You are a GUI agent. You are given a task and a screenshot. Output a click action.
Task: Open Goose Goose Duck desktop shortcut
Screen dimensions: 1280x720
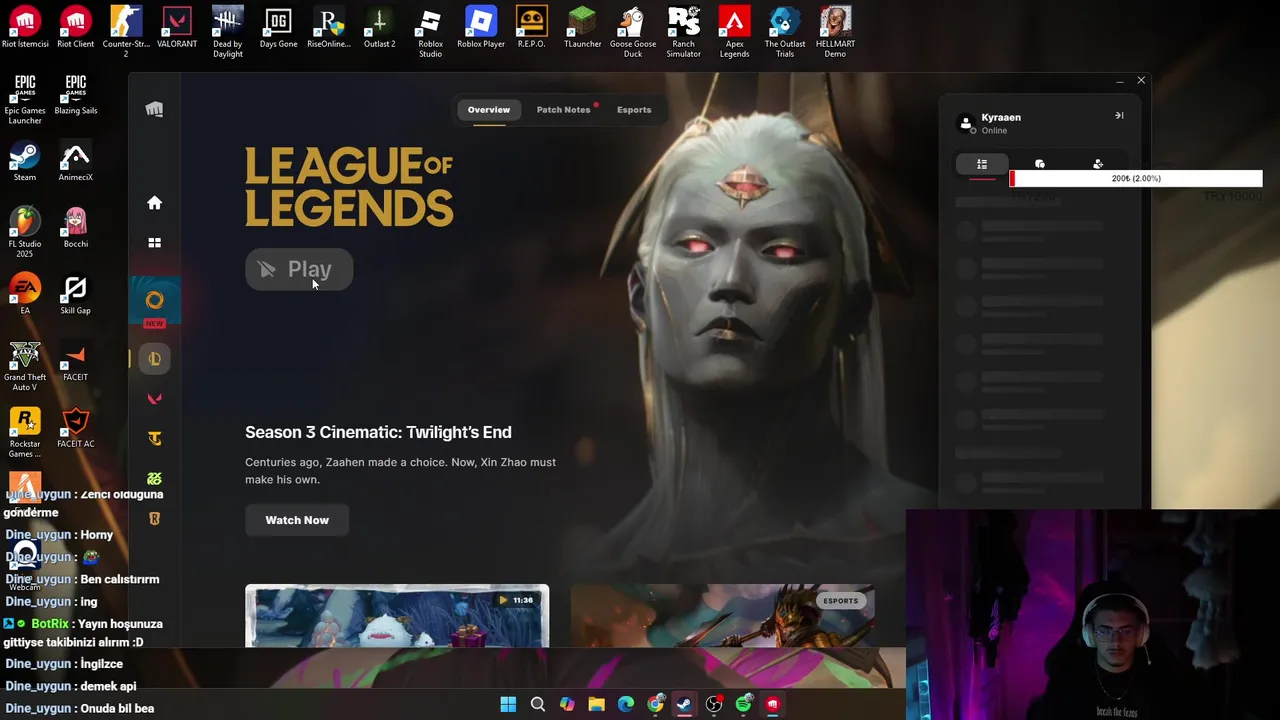633,32
